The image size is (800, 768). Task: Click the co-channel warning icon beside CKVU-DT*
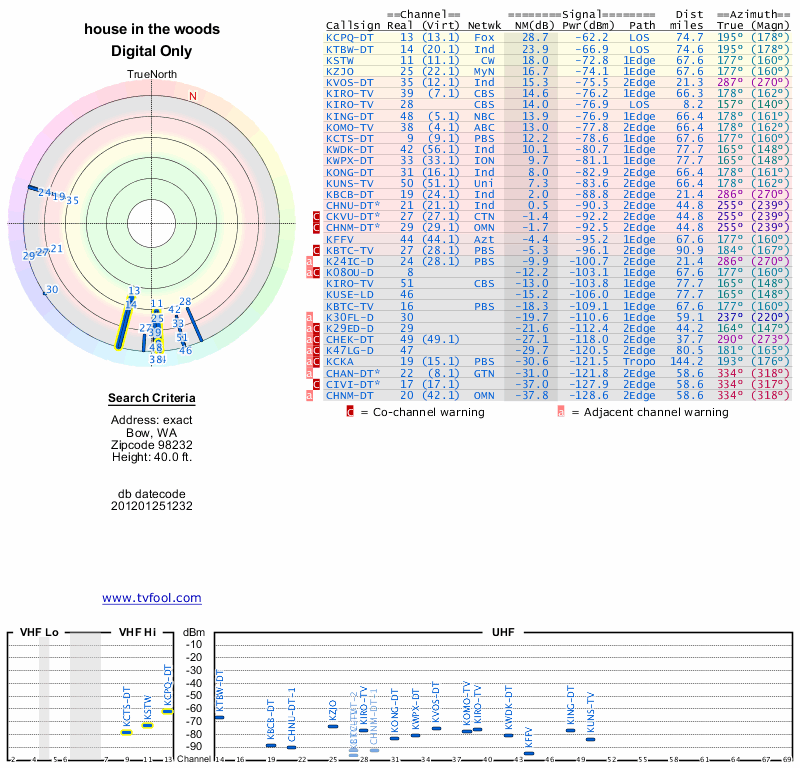coord(317,216)
